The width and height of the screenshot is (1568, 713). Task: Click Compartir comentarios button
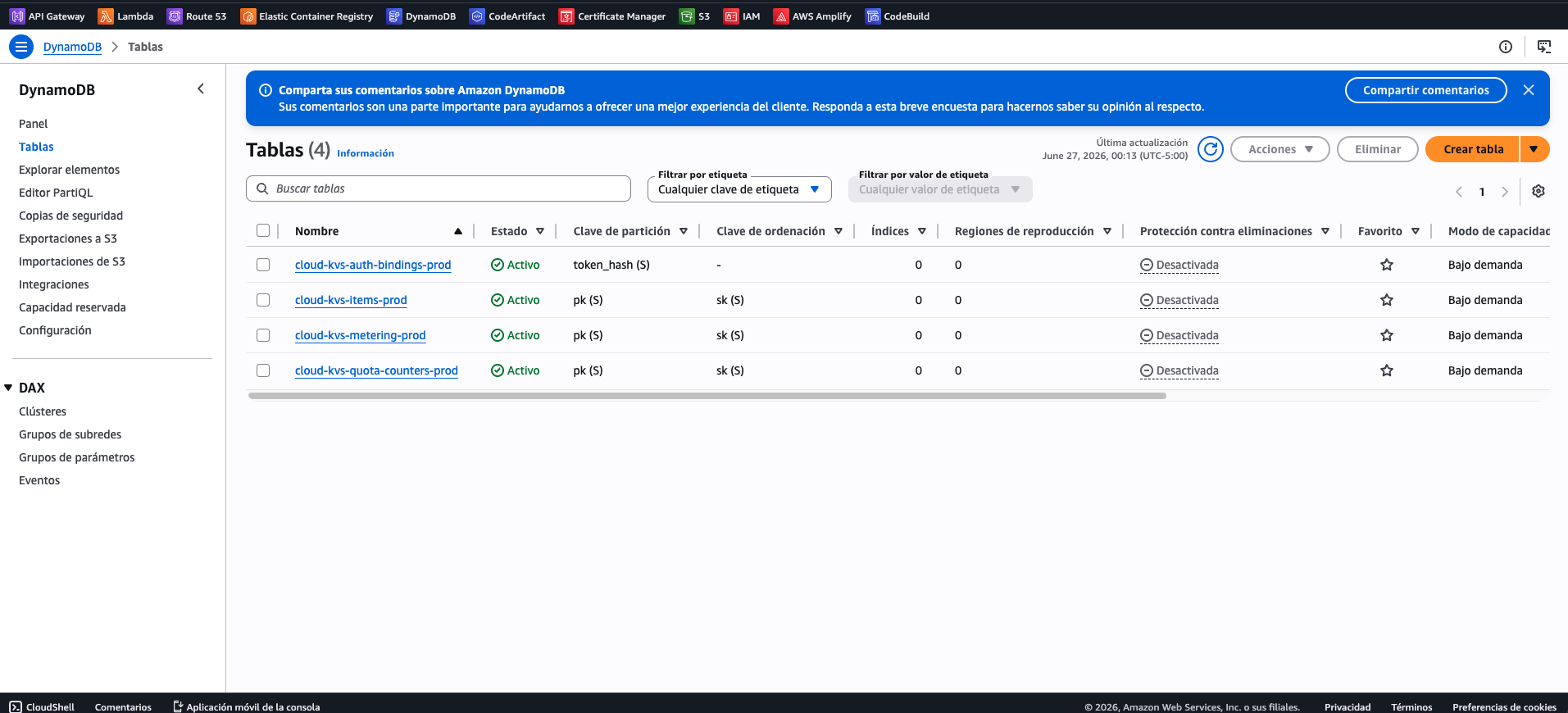point(1425,90)
